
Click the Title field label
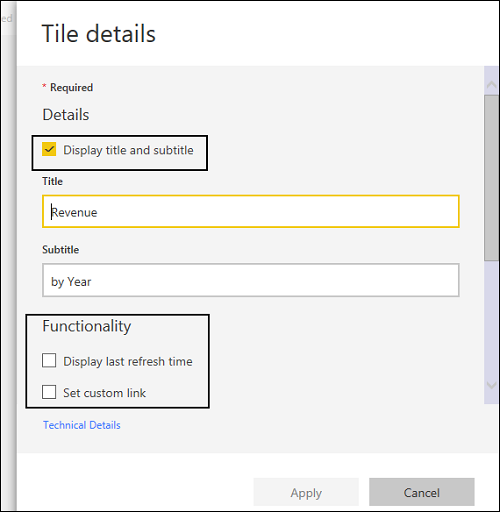click(x=52, y=181)
